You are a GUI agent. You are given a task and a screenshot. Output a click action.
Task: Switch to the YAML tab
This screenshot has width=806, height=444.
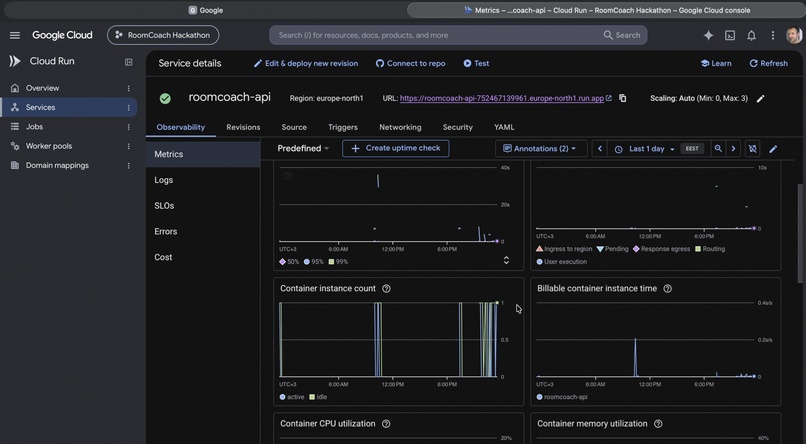coord(504,127)
